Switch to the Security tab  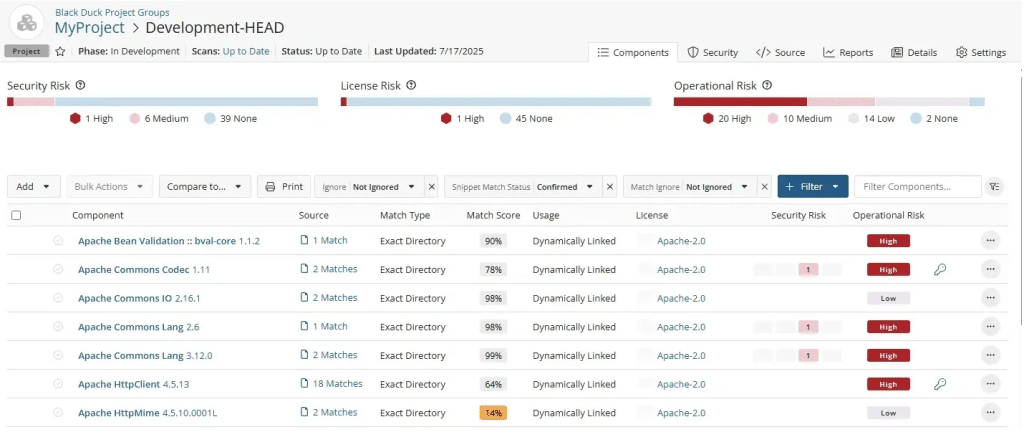click(x=712, y=52)
